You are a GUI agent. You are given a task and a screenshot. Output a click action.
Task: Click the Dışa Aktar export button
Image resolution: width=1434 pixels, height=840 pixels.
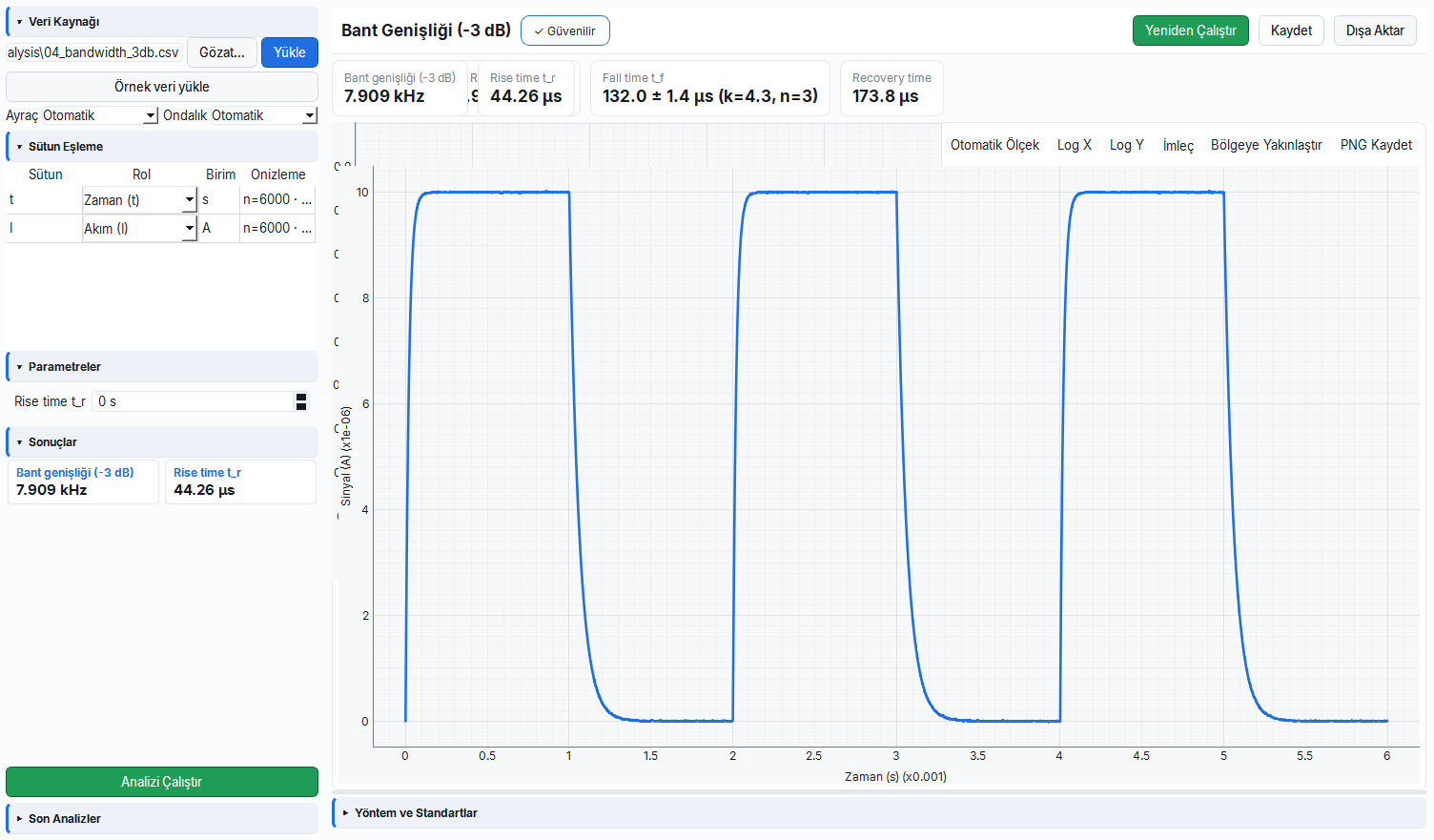(1375, 31)
